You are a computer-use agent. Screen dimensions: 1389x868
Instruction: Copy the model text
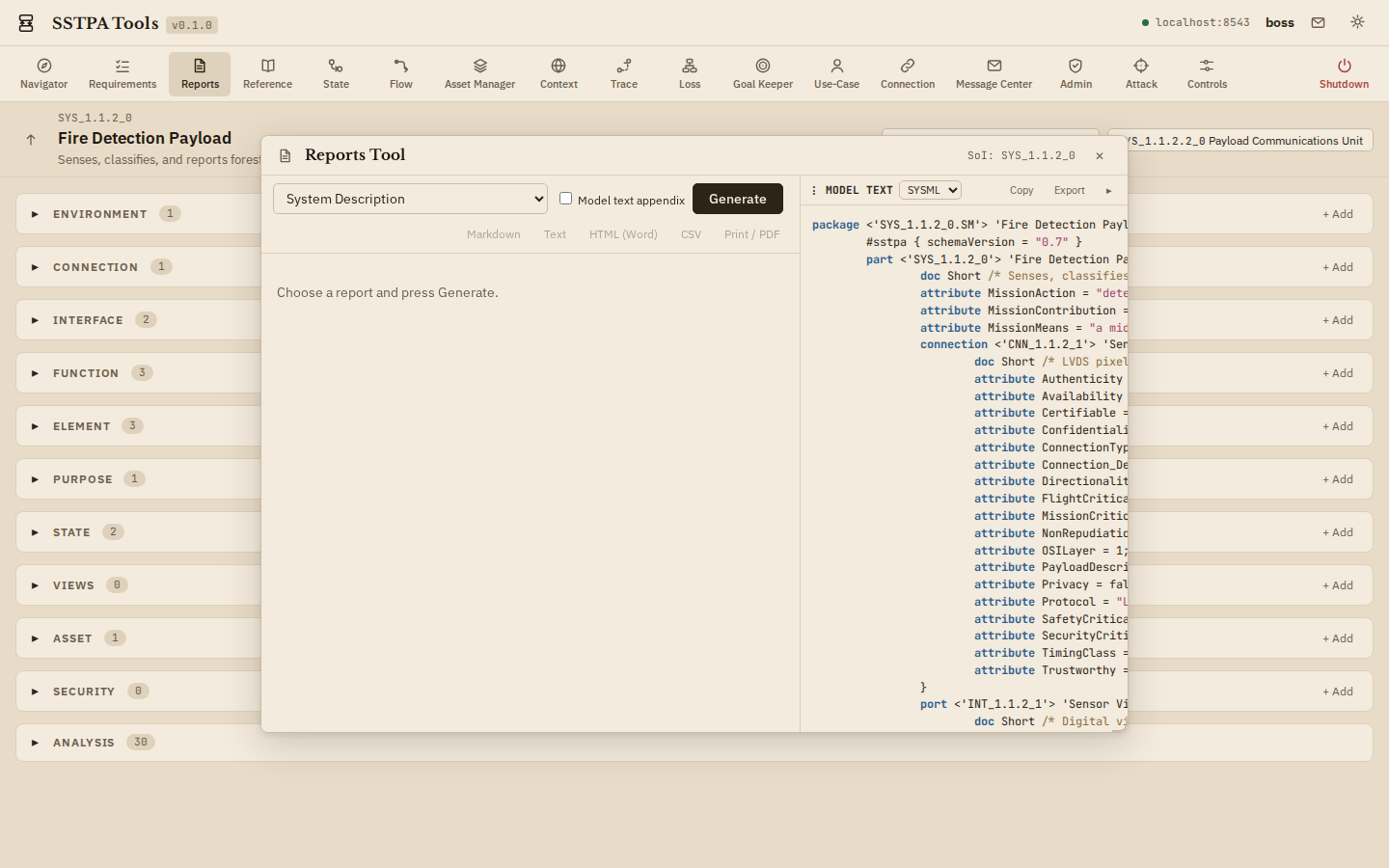[x=1021, y=190]
